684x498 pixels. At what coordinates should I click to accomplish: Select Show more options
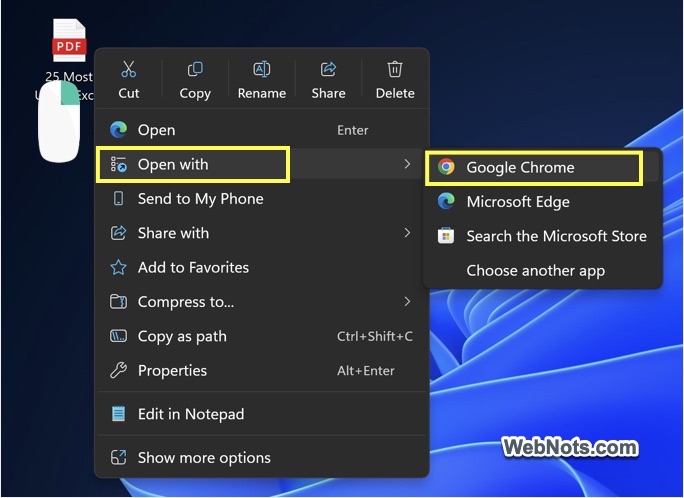tap(261, 457)
